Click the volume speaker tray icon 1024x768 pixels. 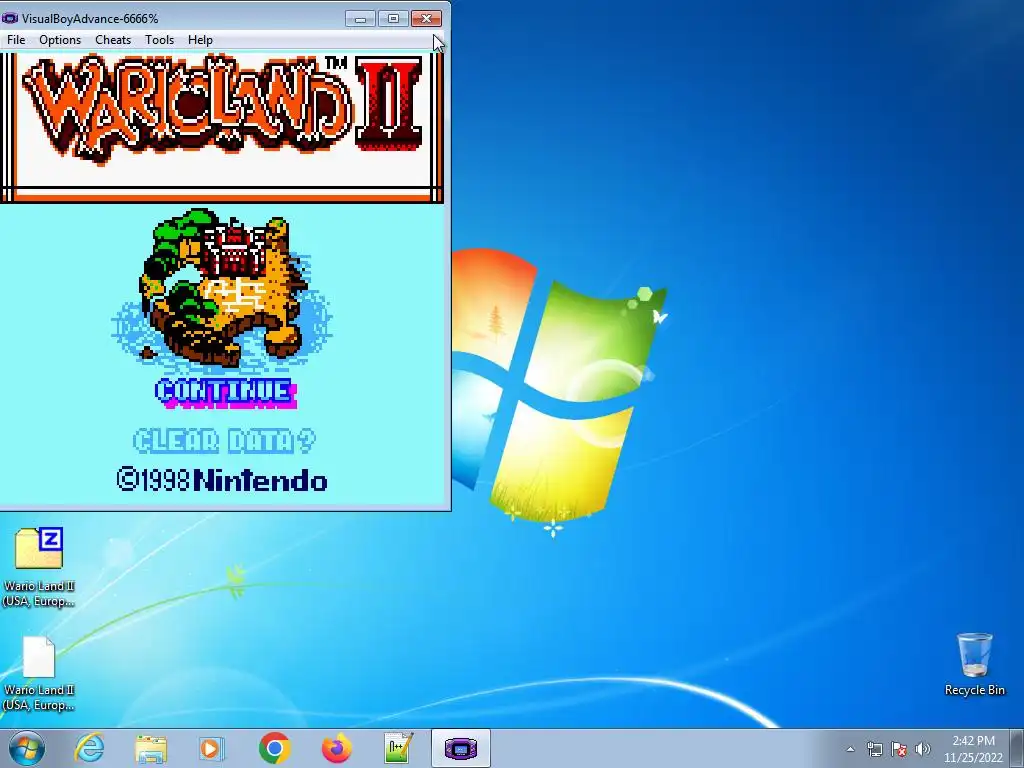pyautogui.click(x=922, y=749)
